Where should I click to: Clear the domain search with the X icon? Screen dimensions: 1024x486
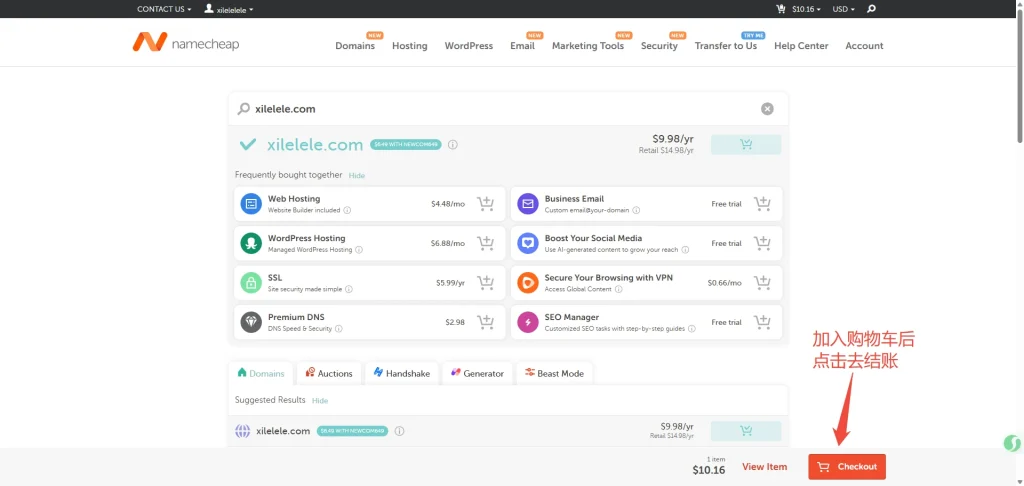click(x=767, y=109)
